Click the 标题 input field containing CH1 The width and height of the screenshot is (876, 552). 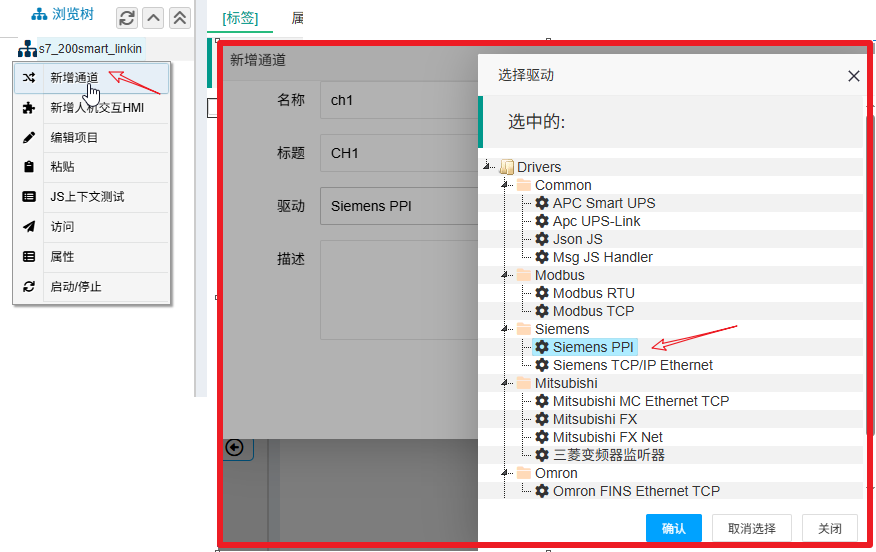tap(399, 153)
